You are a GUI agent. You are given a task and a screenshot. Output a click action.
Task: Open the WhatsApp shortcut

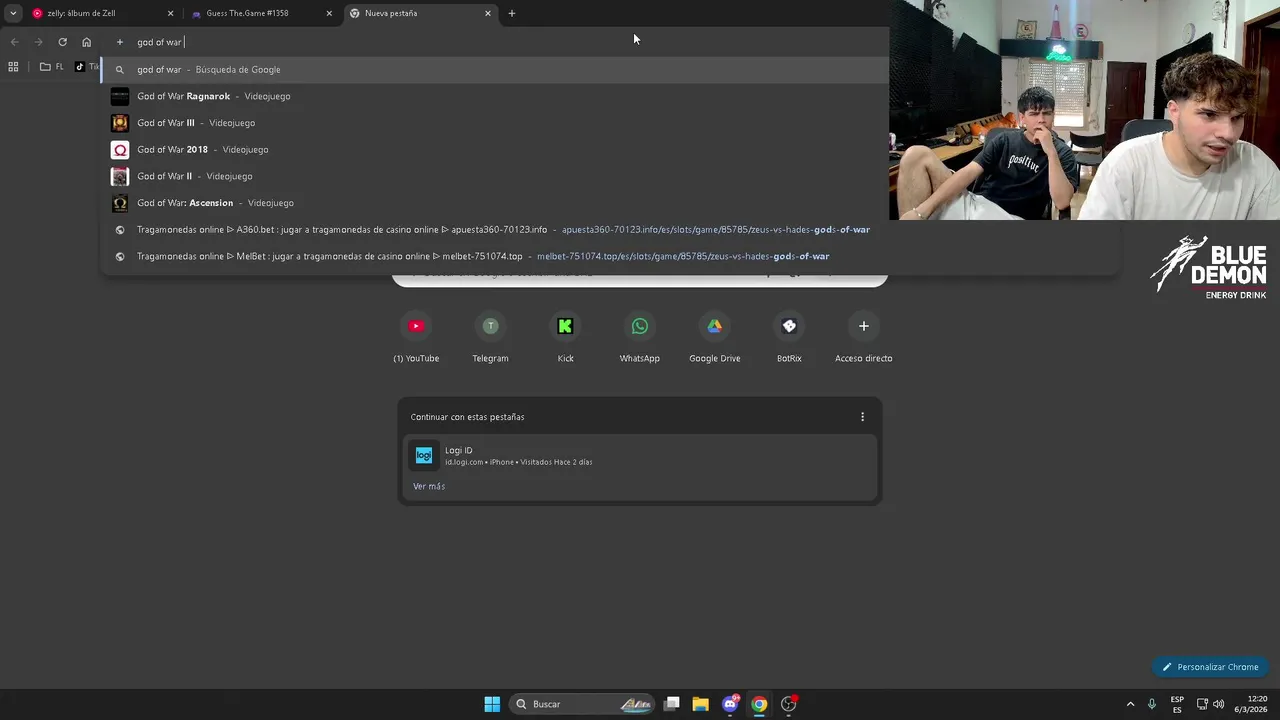640,337
